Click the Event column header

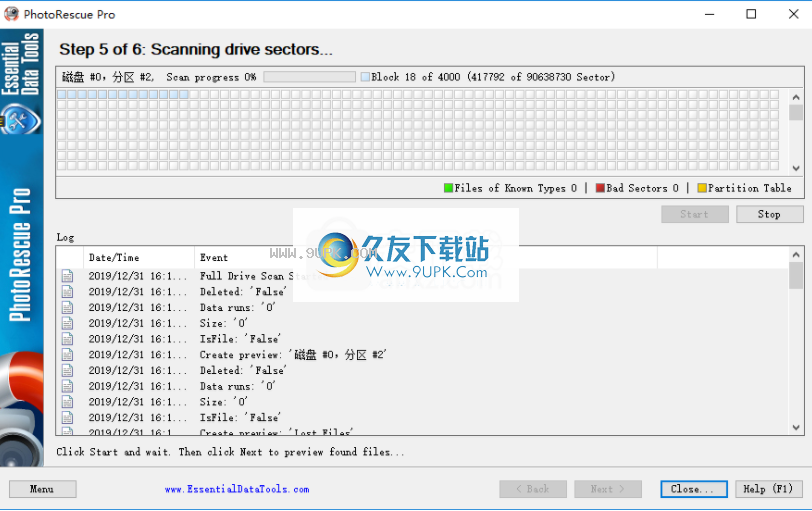pyautogui.click(x=426, y=257)
